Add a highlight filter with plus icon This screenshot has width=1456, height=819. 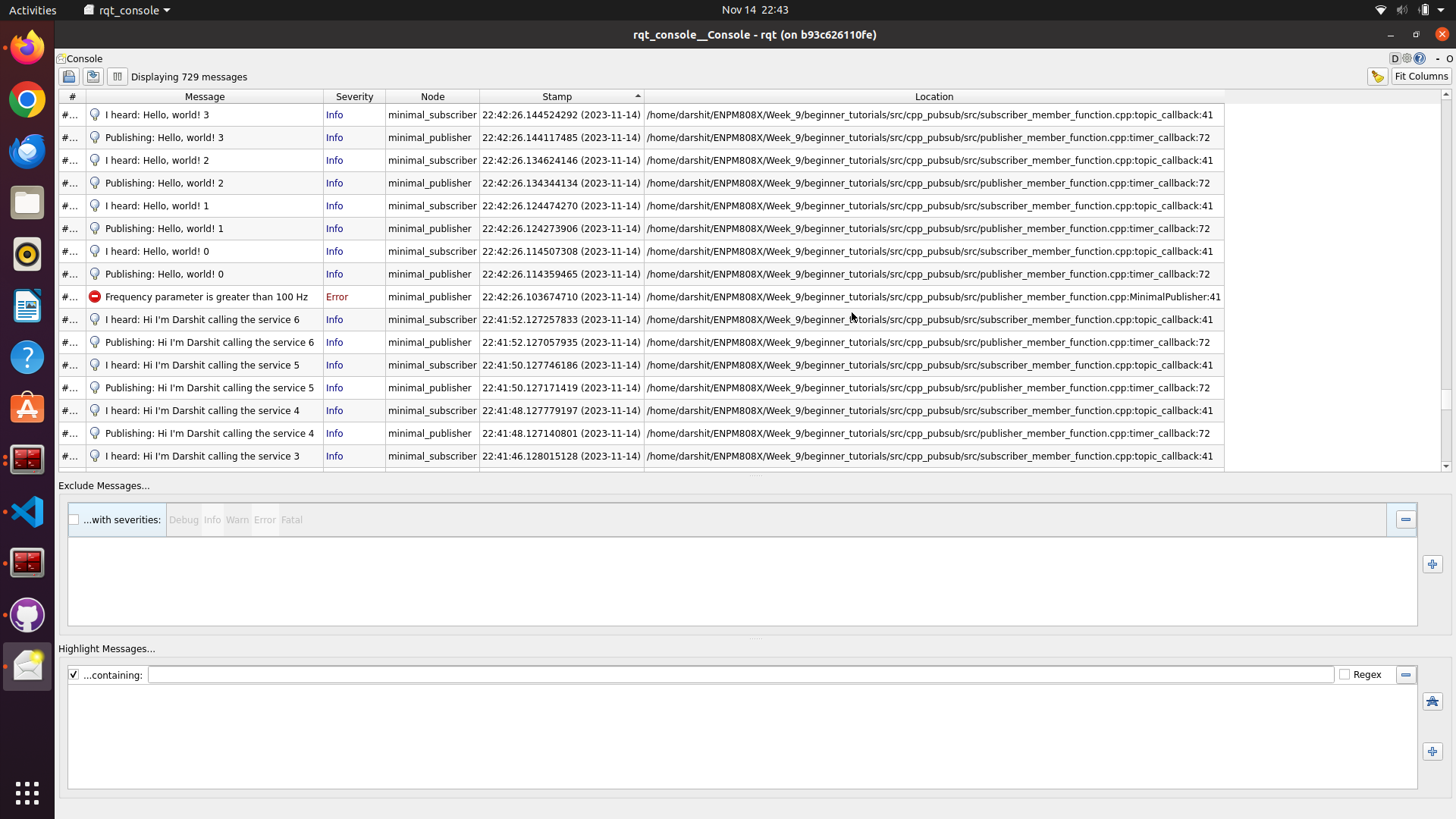1432,752
